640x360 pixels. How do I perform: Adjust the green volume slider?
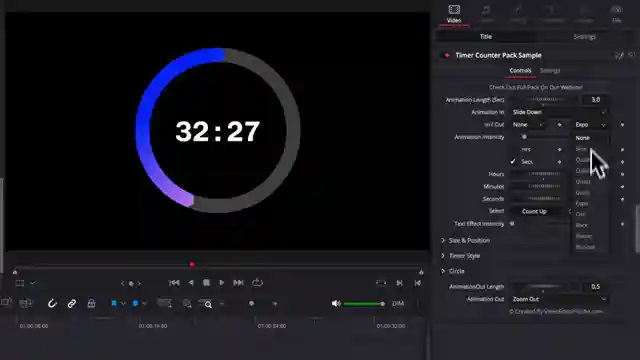pos(364,304)
